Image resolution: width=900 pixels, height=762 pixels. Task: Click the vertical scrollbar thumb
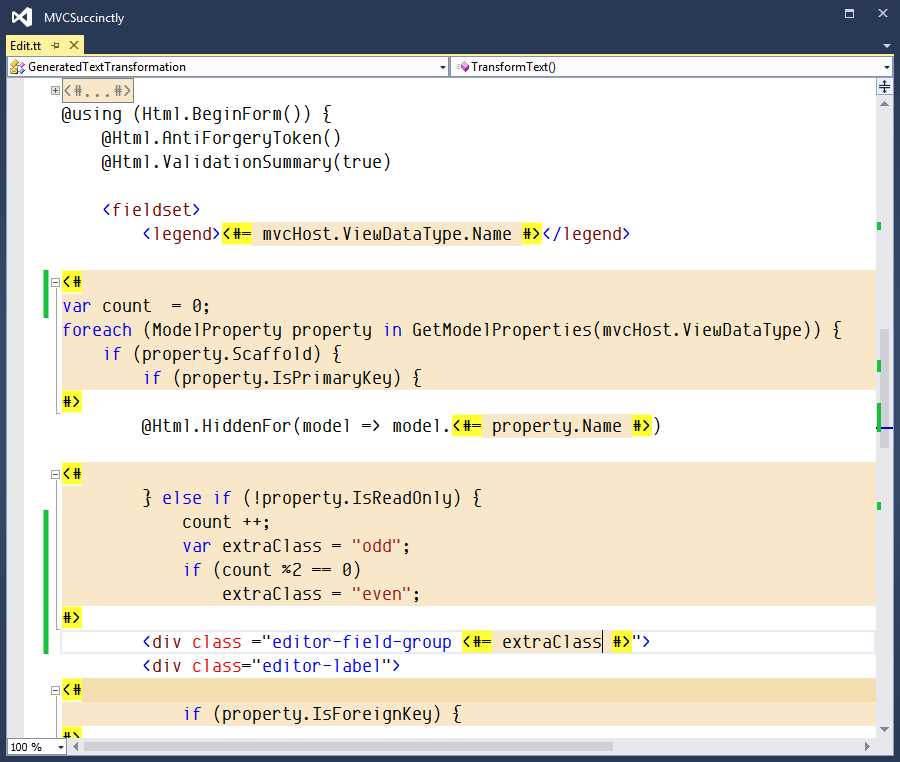[x=885, y=388]
